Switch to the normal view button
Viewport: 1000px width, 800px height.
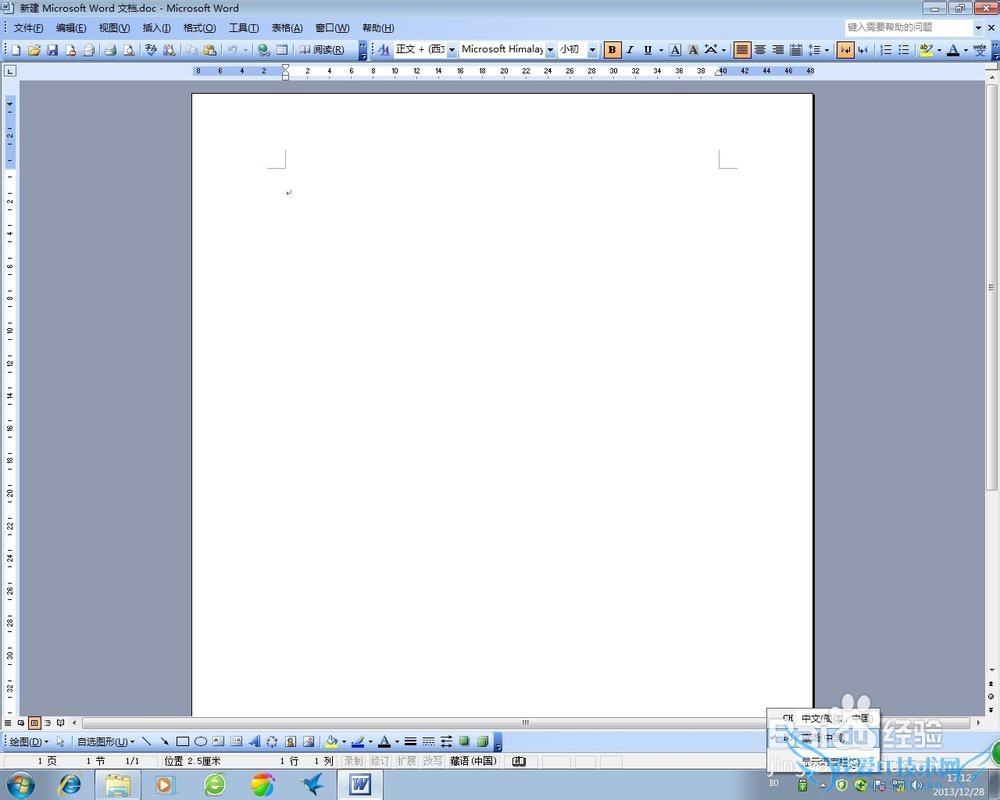pyautogui.click(x=8, y=723)
